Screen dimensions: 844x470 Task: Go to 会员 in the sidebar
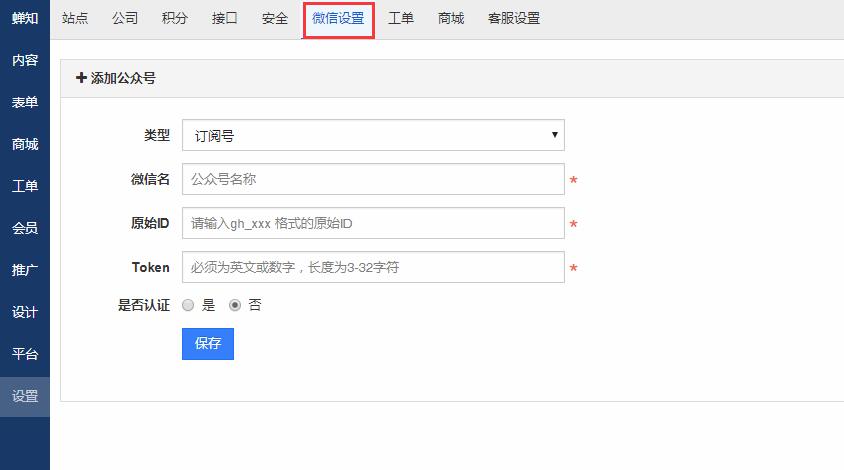point(25,228)
